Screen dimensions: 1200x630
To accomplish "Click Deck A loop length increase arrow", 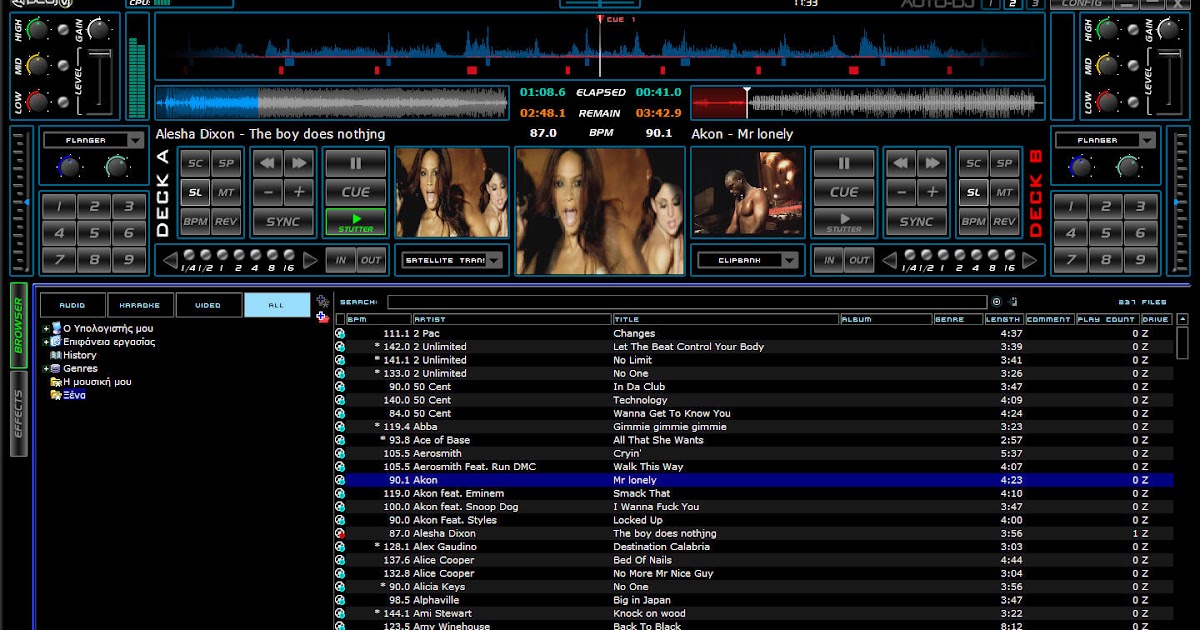I will 310,261.
